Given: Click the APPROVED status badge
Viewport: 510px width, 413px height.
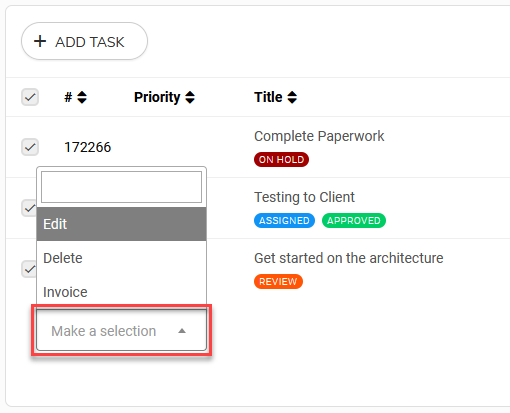Looking at the screenshot, I should pos(354,221).
